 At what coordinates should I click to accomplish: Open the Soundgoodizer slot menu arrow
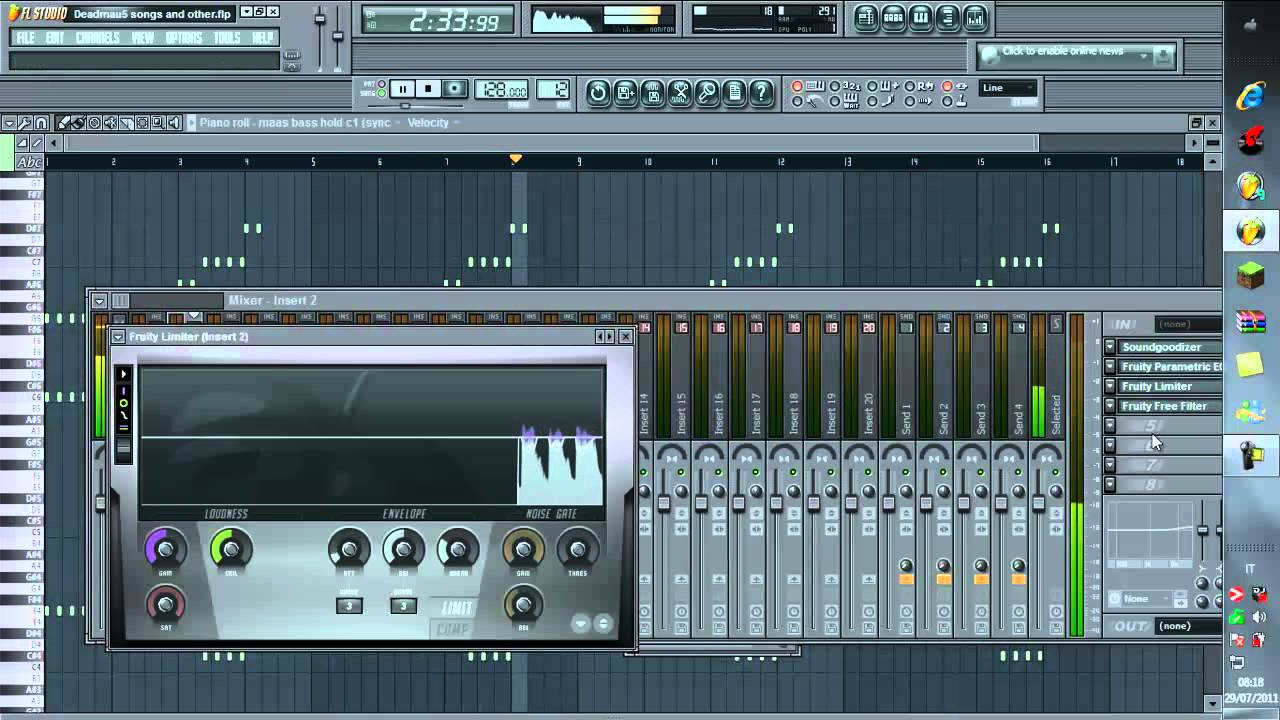(1109, 347)
